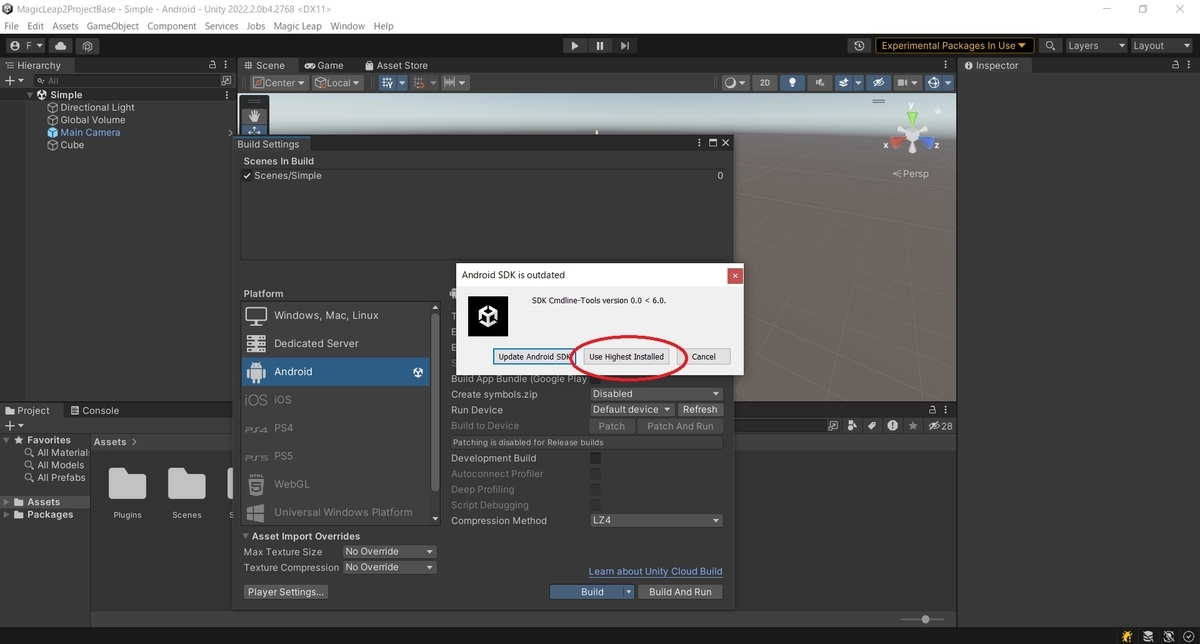Enable the Development Build checkbox
The height and width of the screenshot is (644, 1200).
point(595,458)
